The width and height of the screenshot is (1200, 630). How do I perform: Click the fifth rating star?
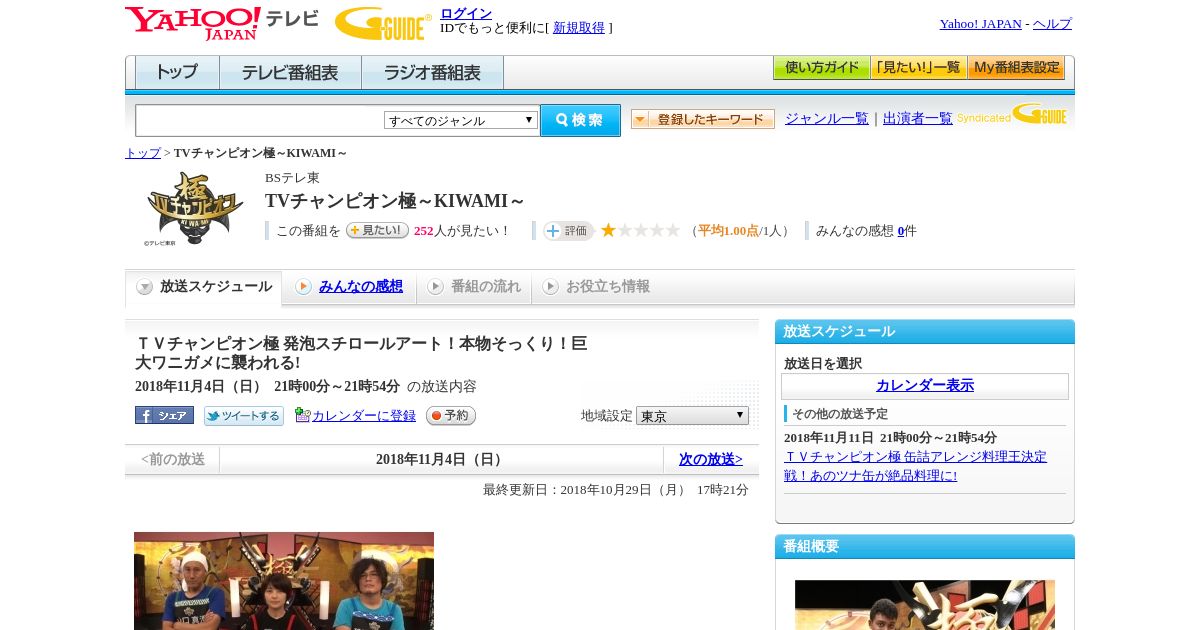pyautogui.click(x=673, y=230)
